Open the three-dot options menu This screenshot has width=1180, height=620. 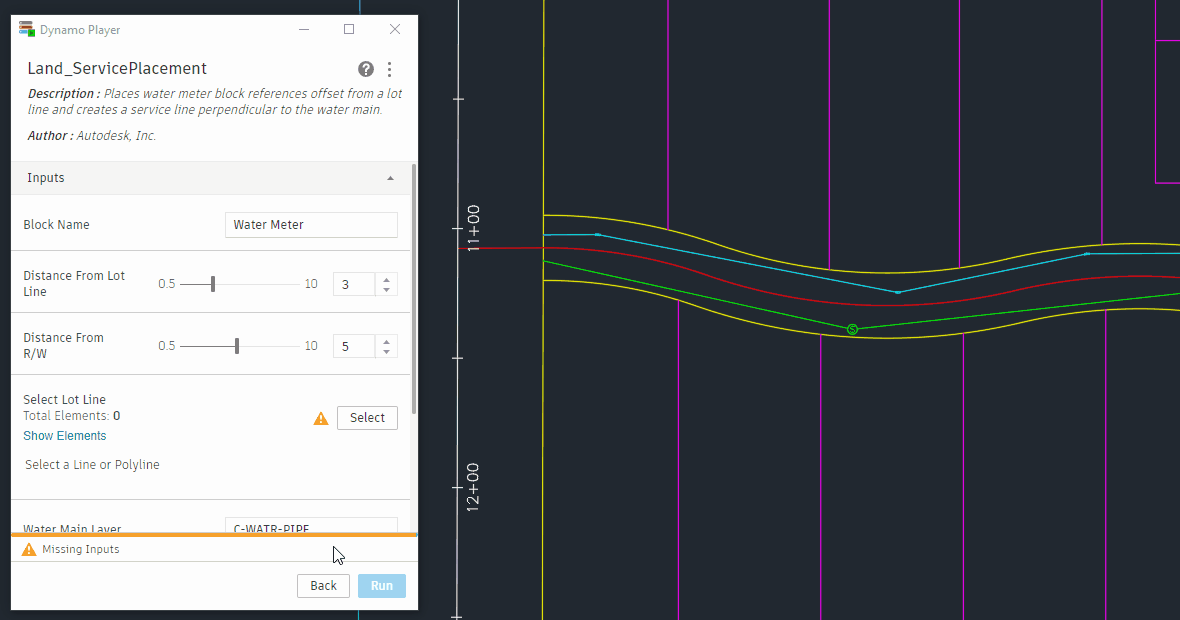tap(389, 69)
